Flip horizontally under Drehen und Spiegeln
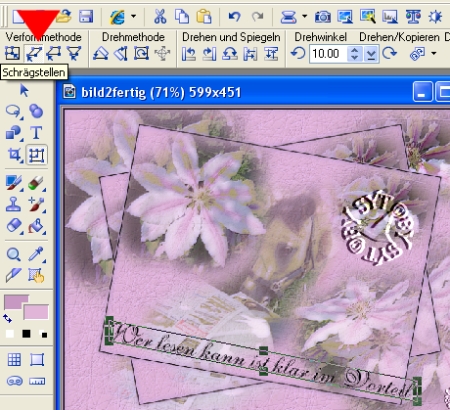This screenshot has height=410, width=450. tap(250, 54)
